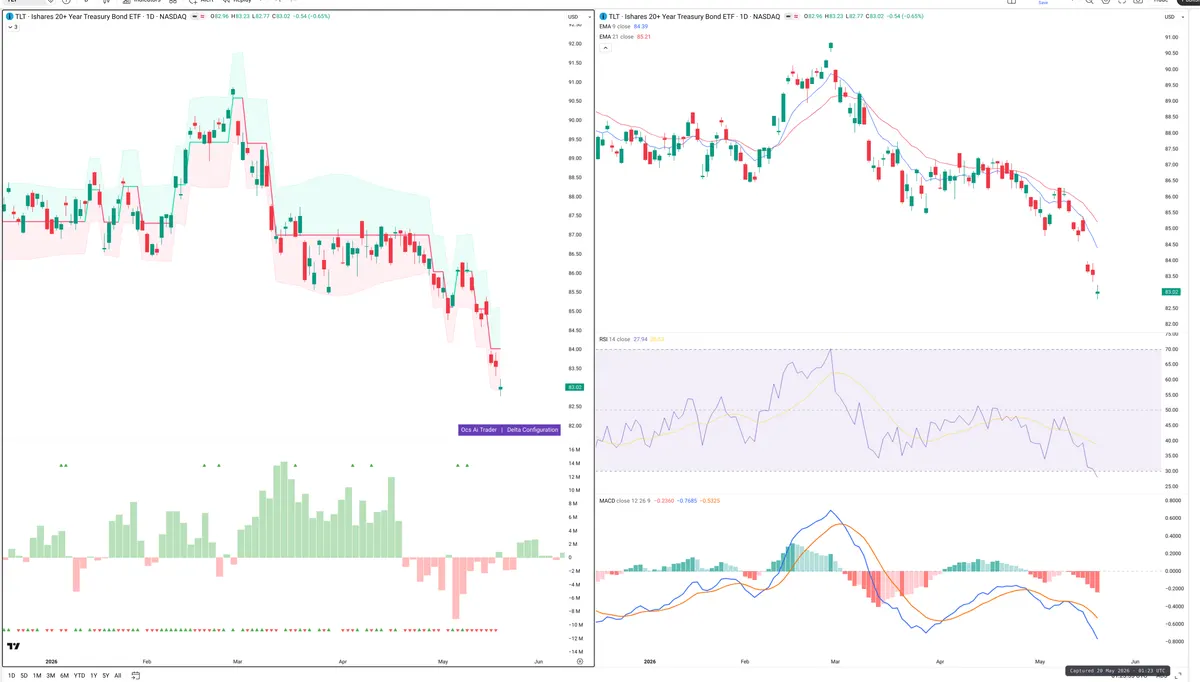Select the 3M time range

tap(51, 676)
